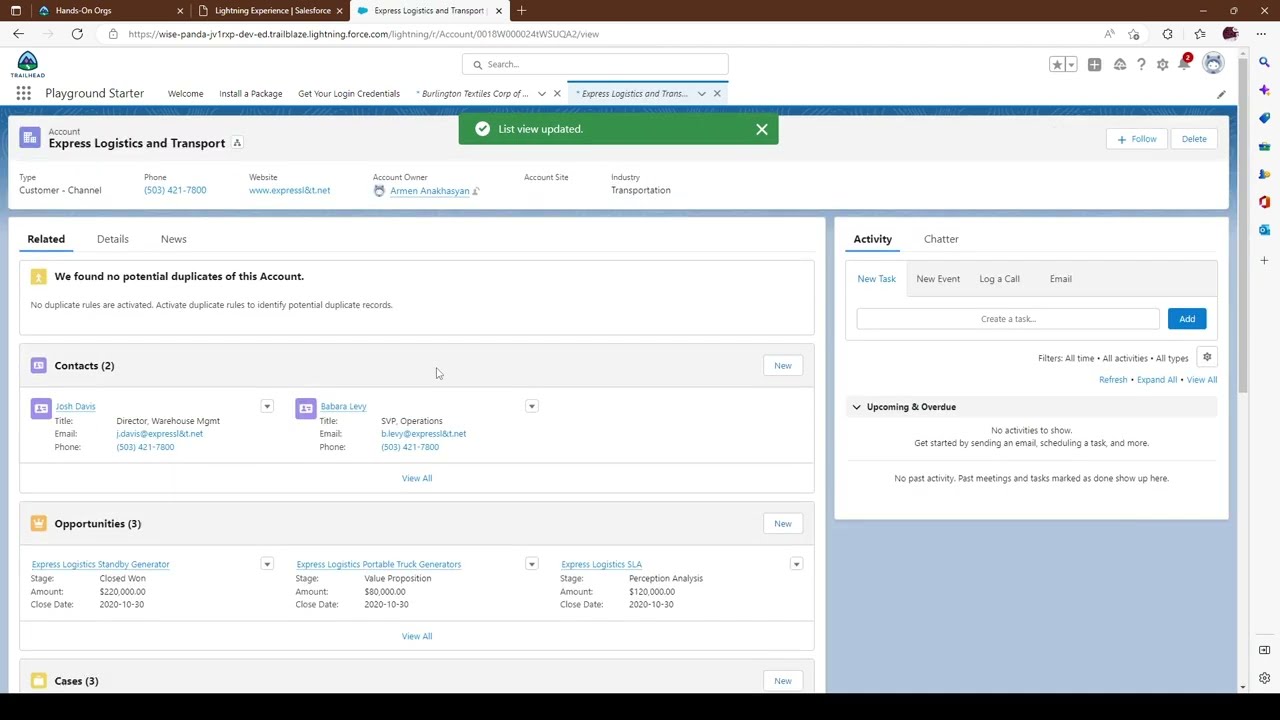1280x720 pixels.
Task: Click the account hierarchy icon beside account name
Action: click(x=237, y=143)
